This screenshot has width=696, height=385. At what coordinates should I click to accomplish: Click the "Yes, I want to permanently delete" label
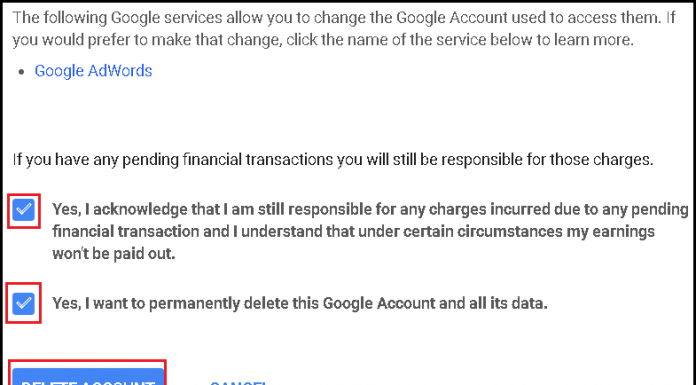300,303
